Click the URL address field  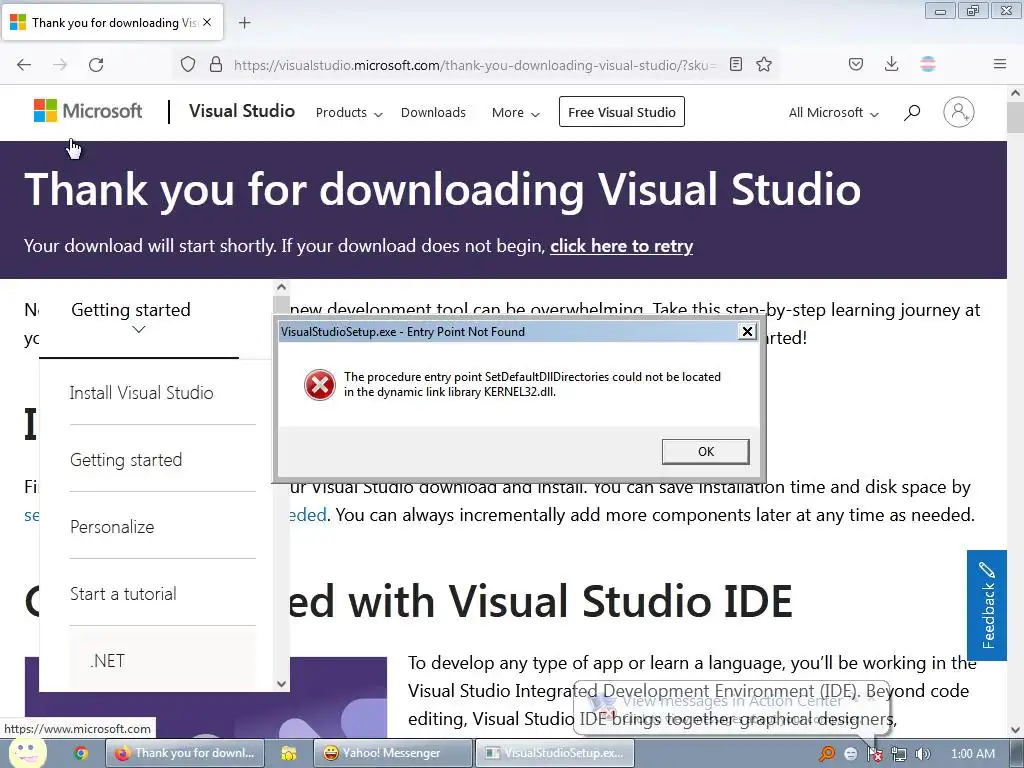pos(475,65)
